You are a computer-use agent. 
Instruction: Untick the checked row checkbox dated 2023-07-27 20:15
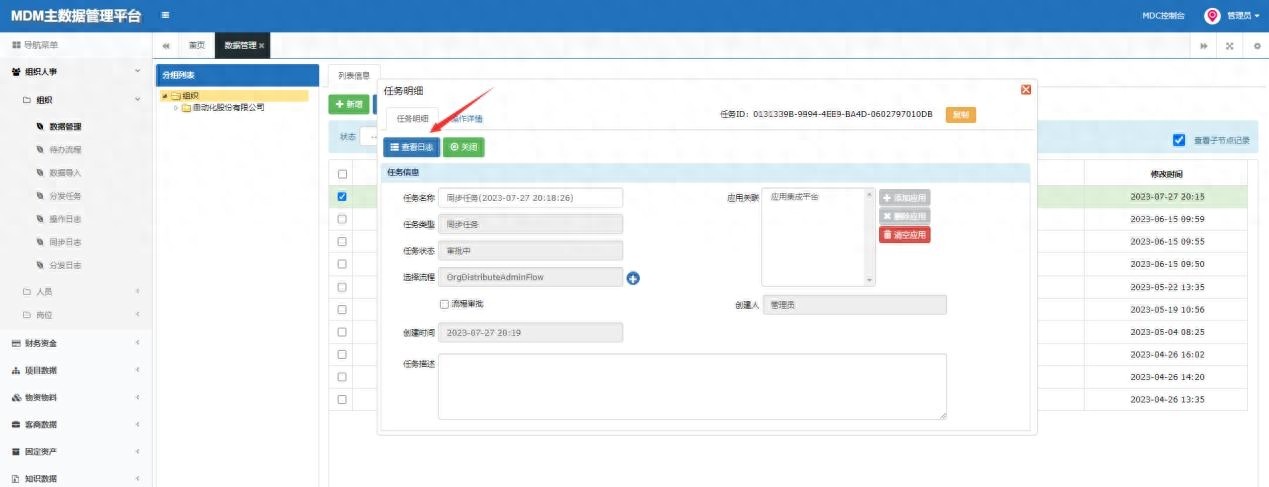coord(342,197)
